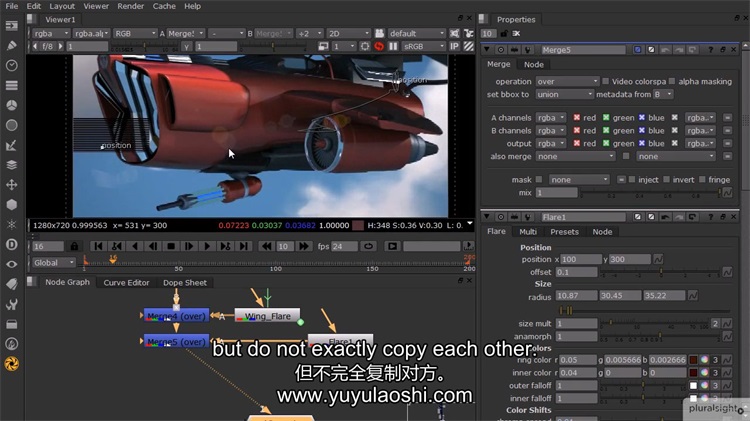The height and width of the screenshot is (421, 750).
Task: Open the metadata from B dropdown
Action: click(x=663, y=94)
